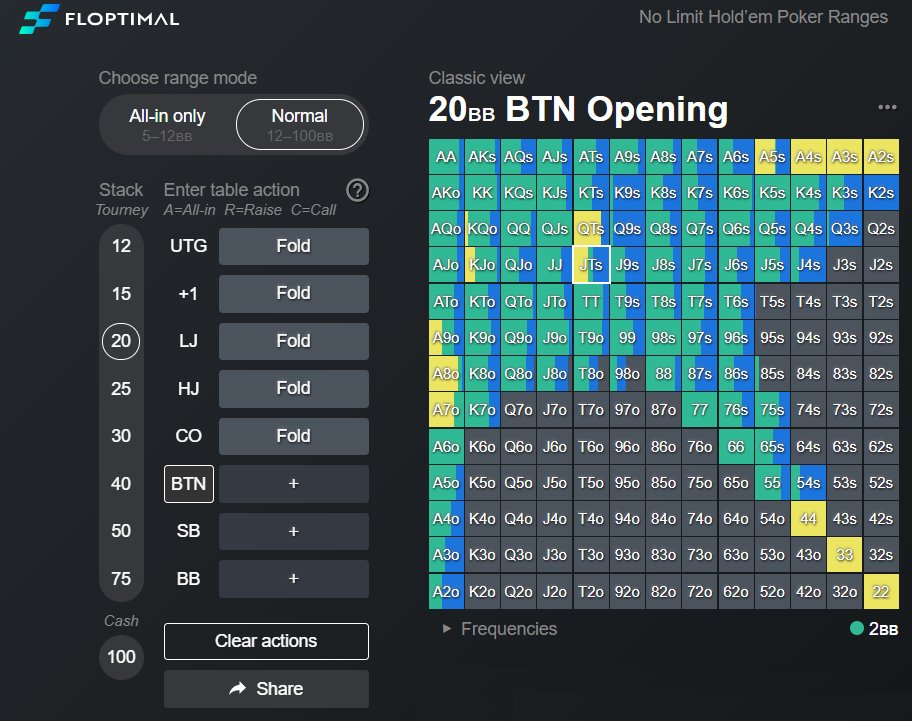
Task: Choose the 20 stack size
Action: (121, 341)
